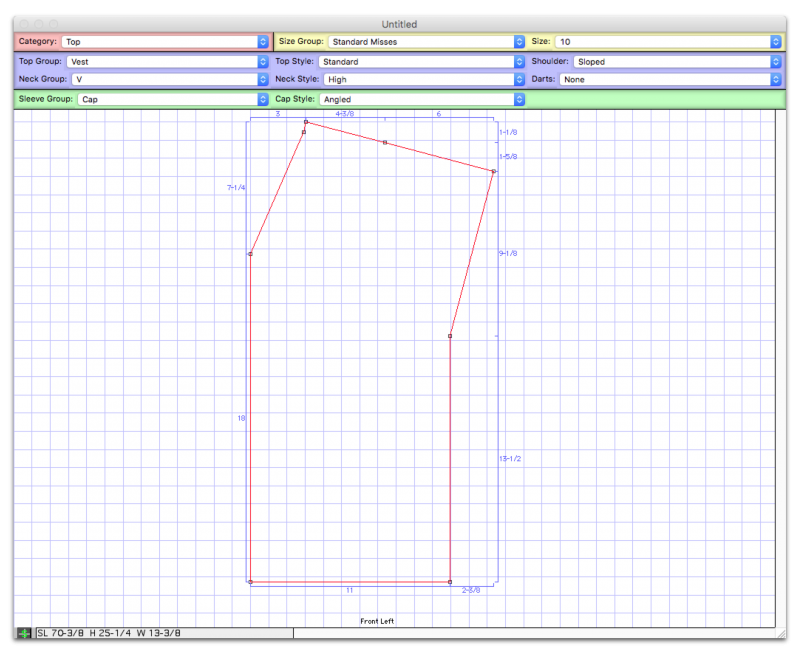Click the Front Left pattern label
The width and height of the screenshot is (800, 654).
coord(377,621)
